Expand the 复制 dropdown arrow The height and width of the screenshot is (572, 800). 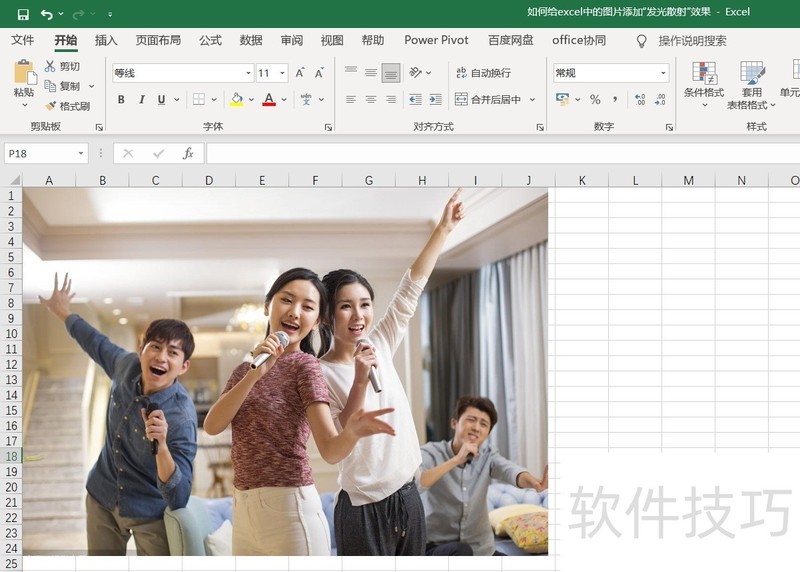[92, 86]
